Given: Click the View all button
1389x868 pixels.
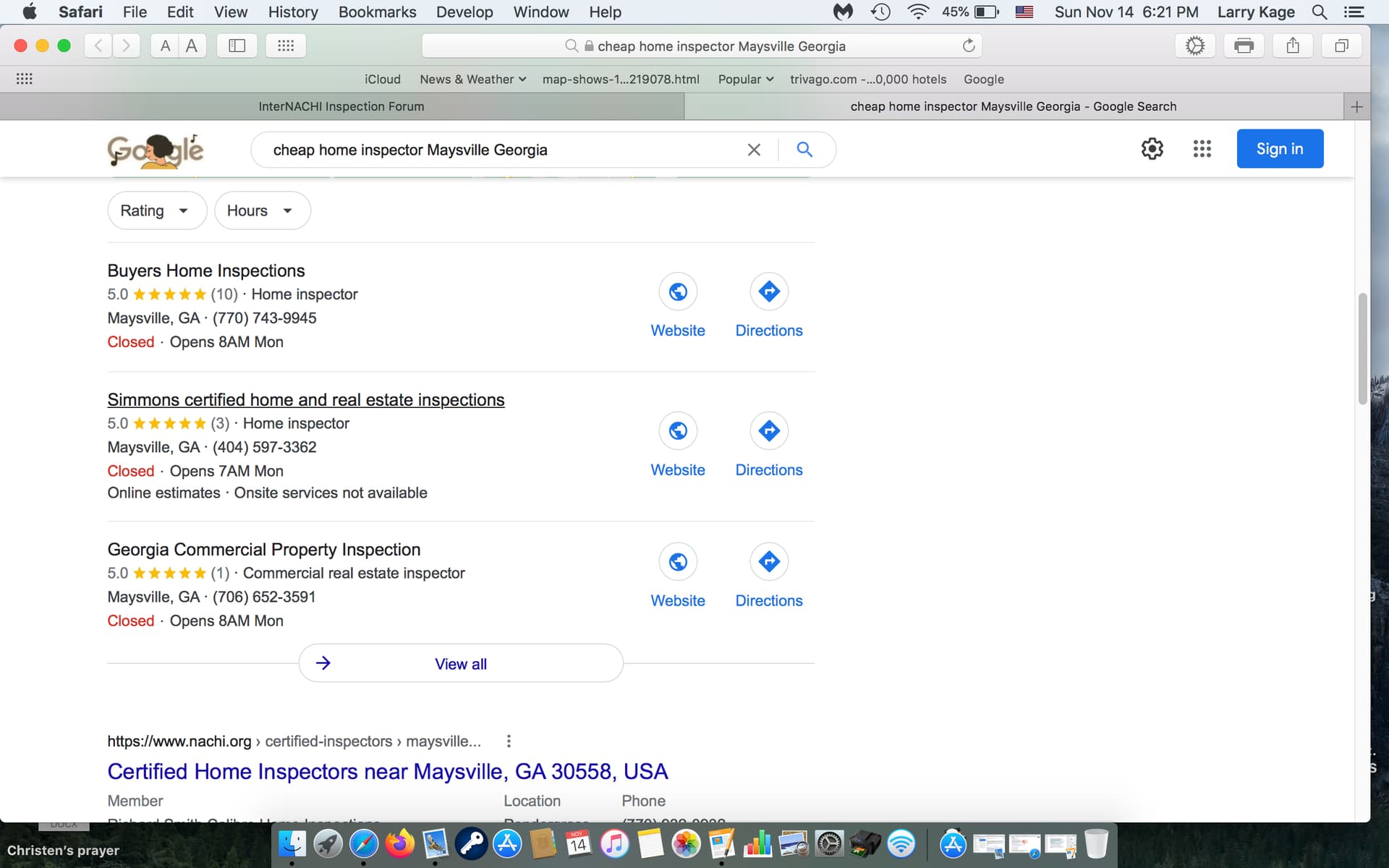Looking at the screenshot, I should pos(461,663).
